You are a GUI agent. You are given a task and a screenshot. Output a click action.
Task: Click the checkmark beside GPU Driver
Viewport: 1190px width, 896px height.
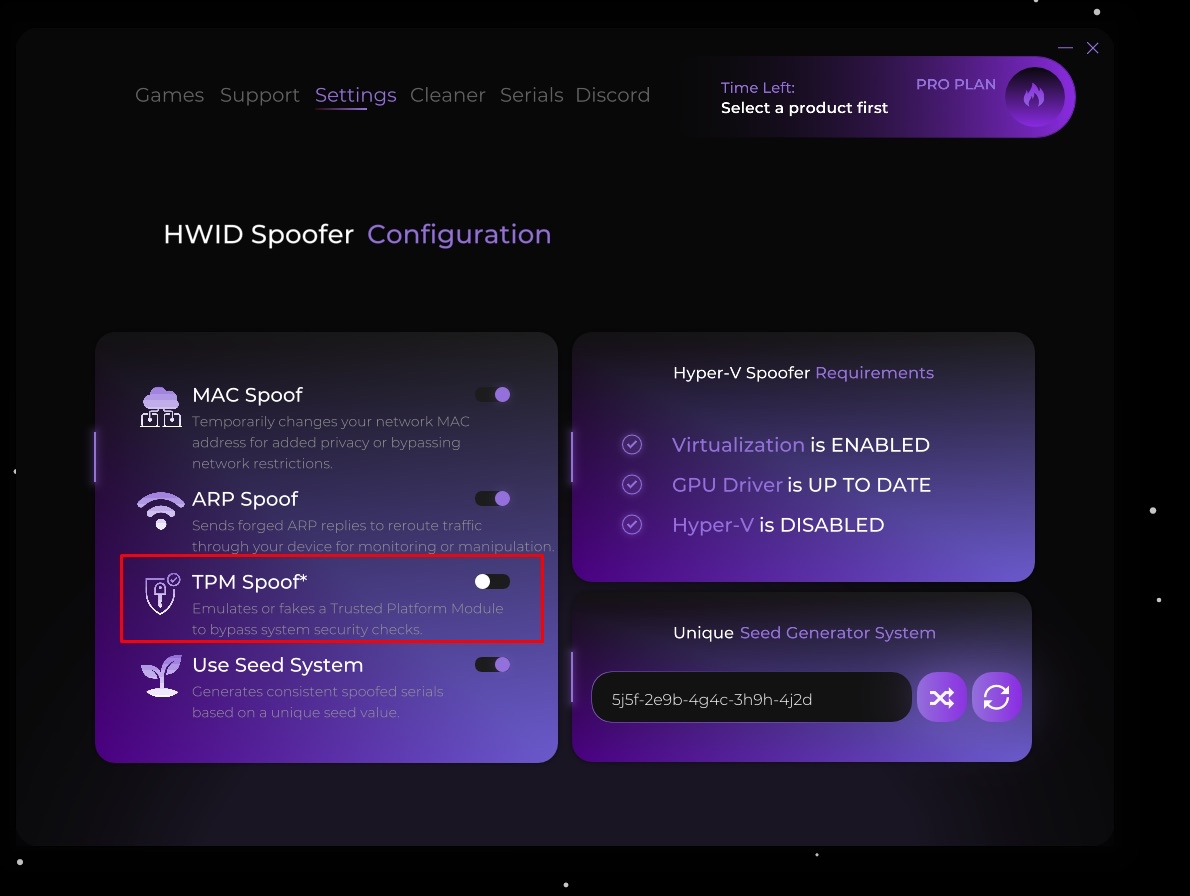tap(632, 485)
